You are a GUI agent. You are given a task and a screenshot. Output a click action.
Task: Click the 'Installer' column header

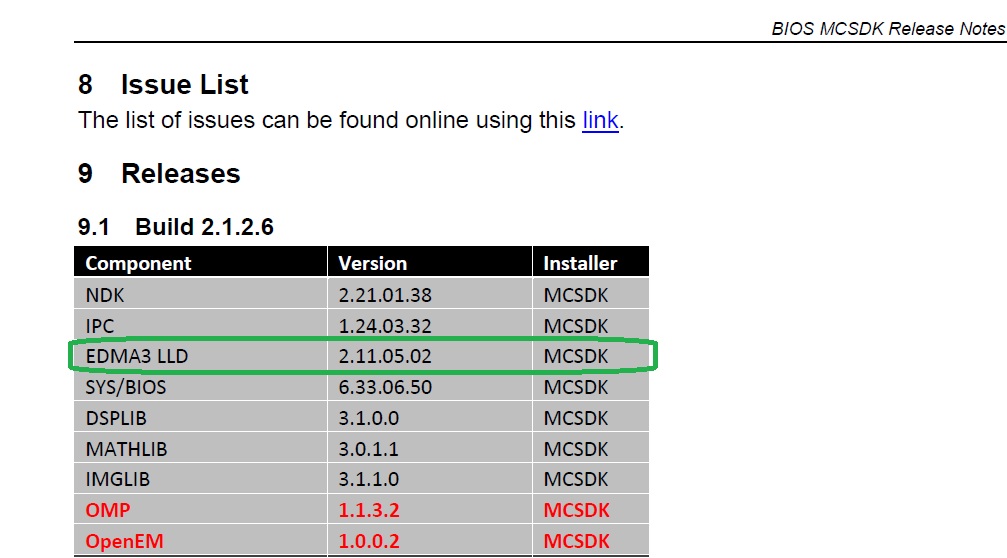point(590,263)
